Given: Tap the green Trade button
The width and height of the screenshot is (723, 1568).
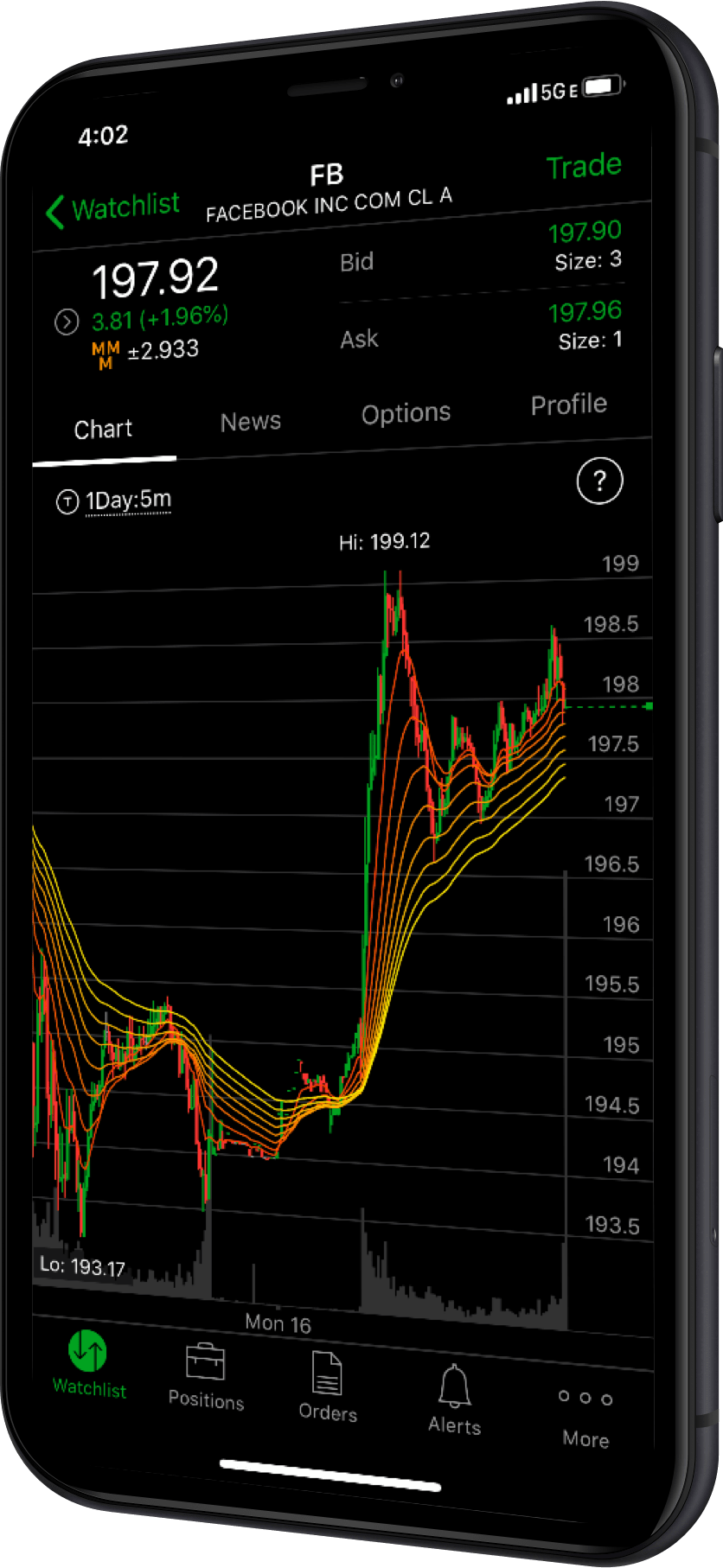Looking at the screenshot, I should [584, 166].
